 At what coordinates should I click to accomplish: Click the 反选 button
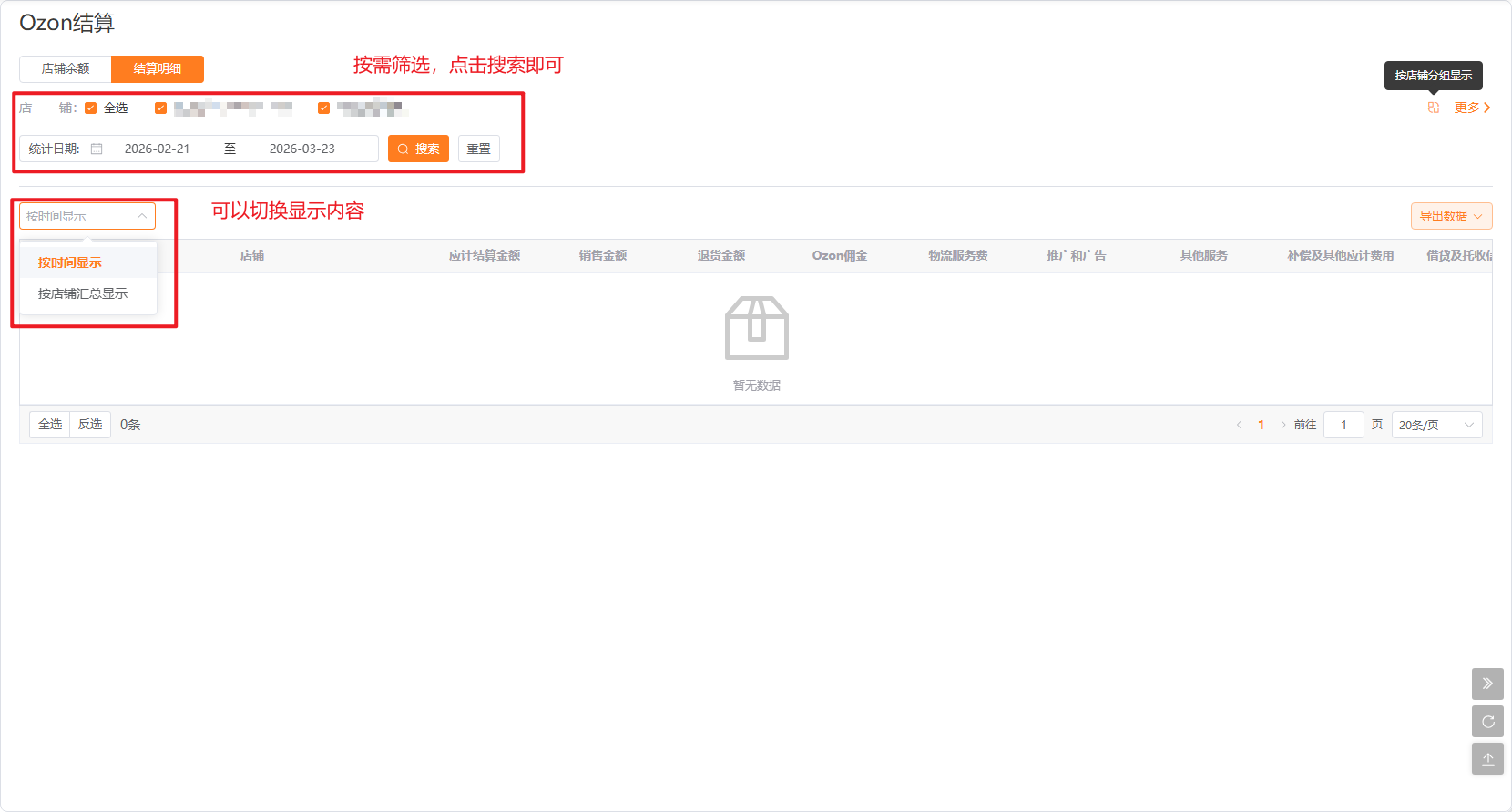(90, 425)
